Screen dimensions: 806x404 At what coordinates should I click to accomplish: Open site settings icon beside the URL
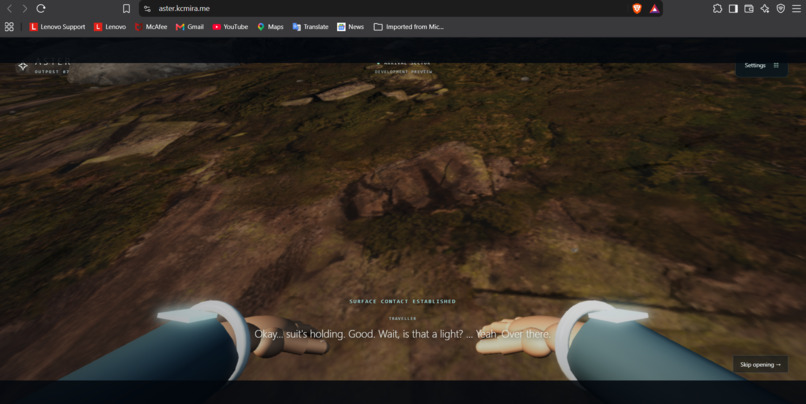148,8
